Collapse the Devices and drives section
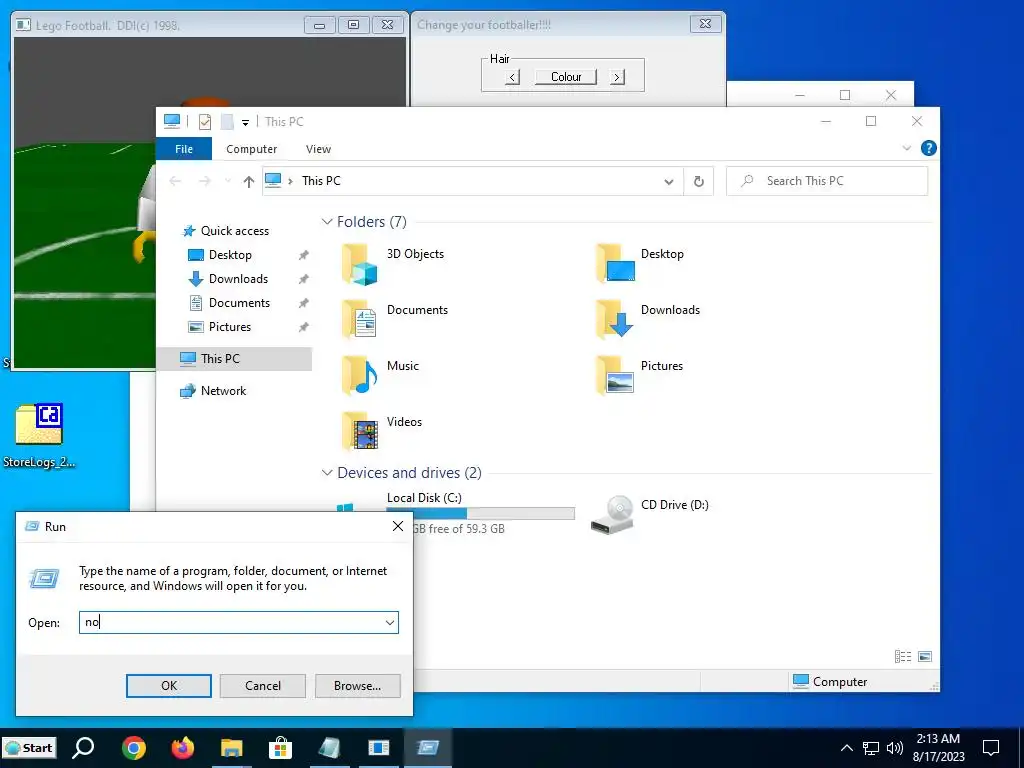 coord(327,473)
